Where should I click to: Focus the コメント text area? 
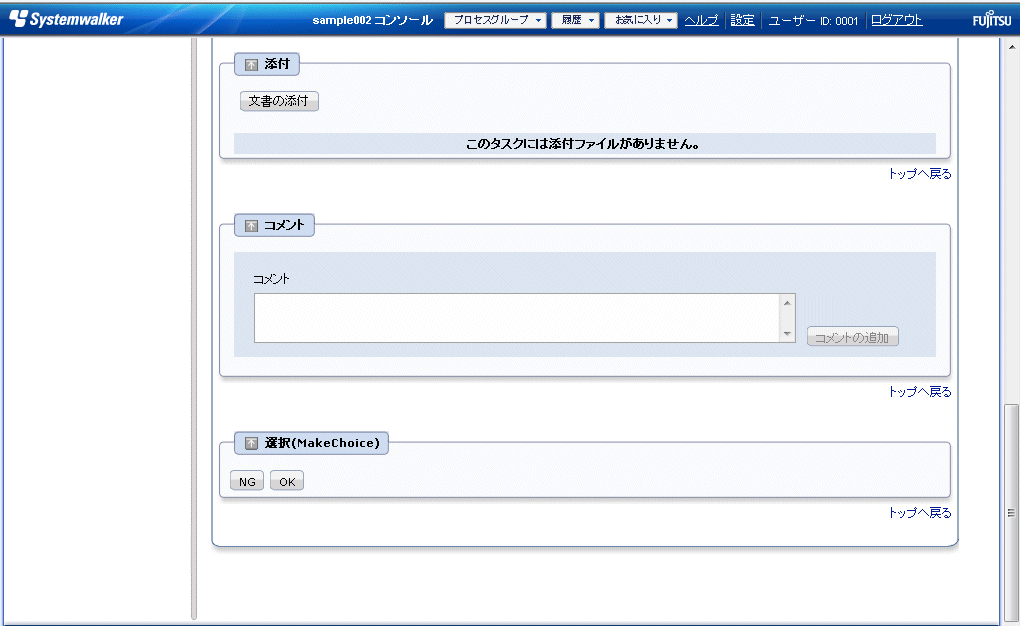(517, 318)
